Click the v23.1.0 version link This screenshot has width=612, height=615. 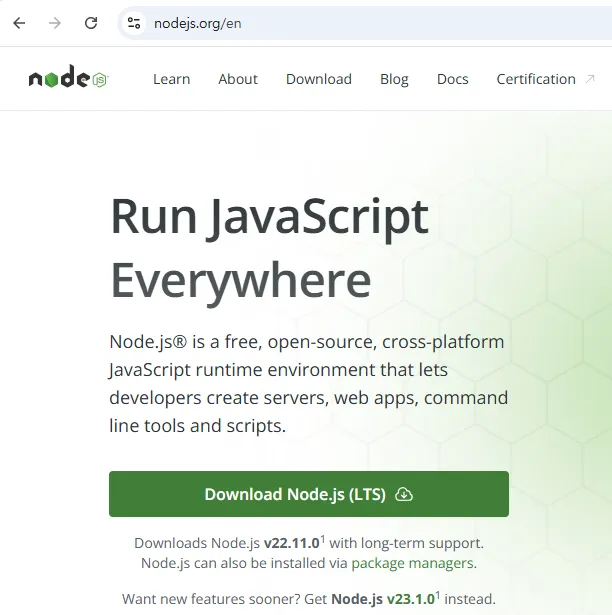pyautogui.click(x=411, y=599)
